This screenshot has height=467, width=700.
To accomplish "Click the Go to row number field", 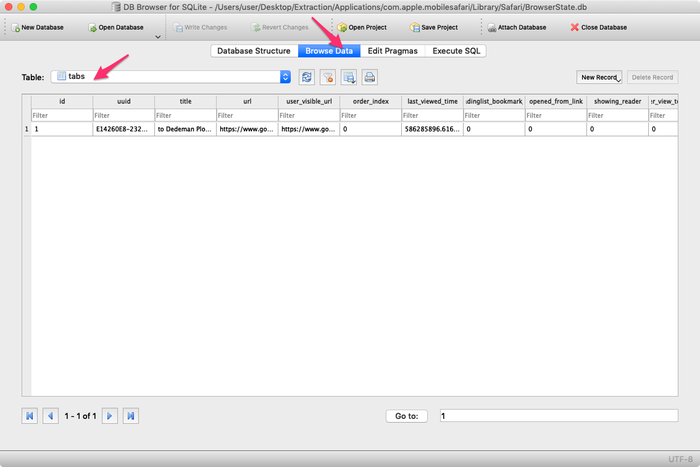I will (559, 416).
